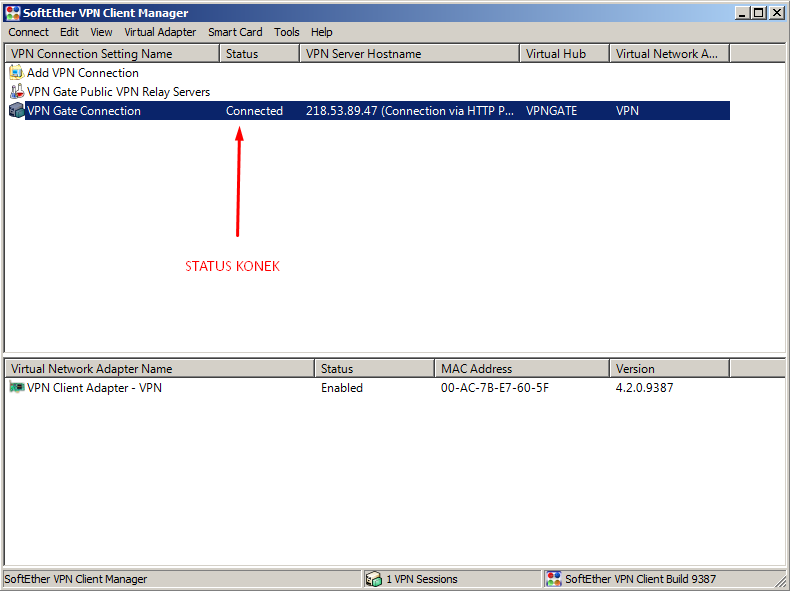Sort by Virtual Network Adapter Name column
Image resolution: width=790 pixels, height=591 pixels.
160,369
